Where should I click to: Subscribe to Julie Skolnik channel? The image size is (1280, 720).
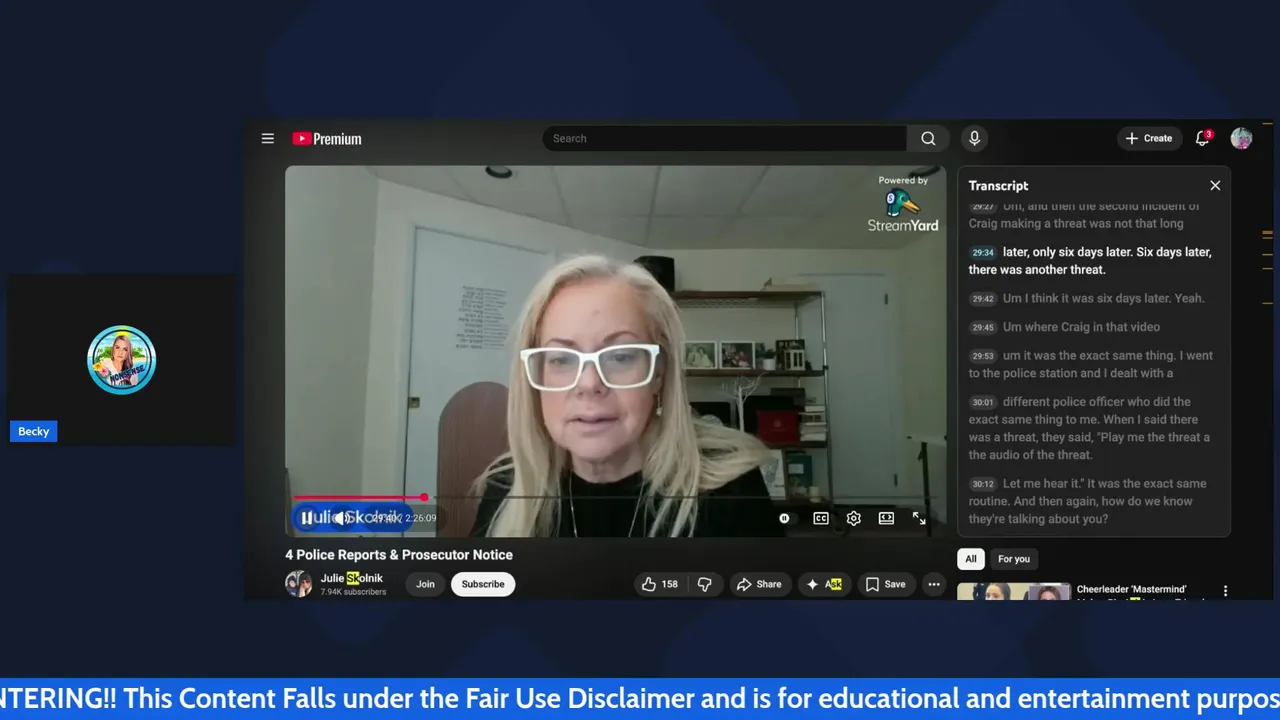pos(483,584)
